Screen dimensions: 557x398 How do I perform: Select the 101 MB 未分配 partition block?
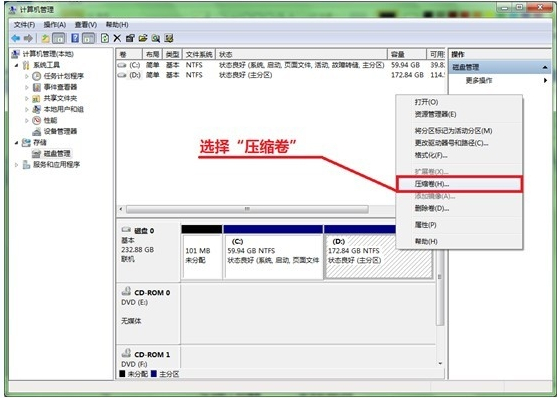pos(202,252)
